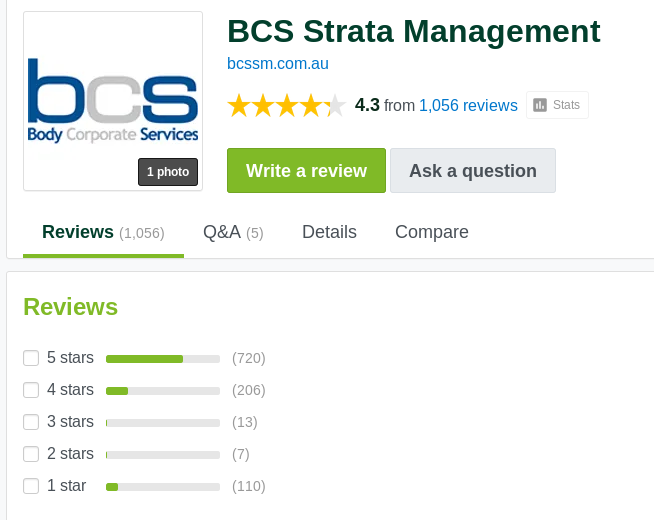Click the 1 star rating bar
Image resolution: width=654 pixels, height=520 pixels.
pos(163,487)
